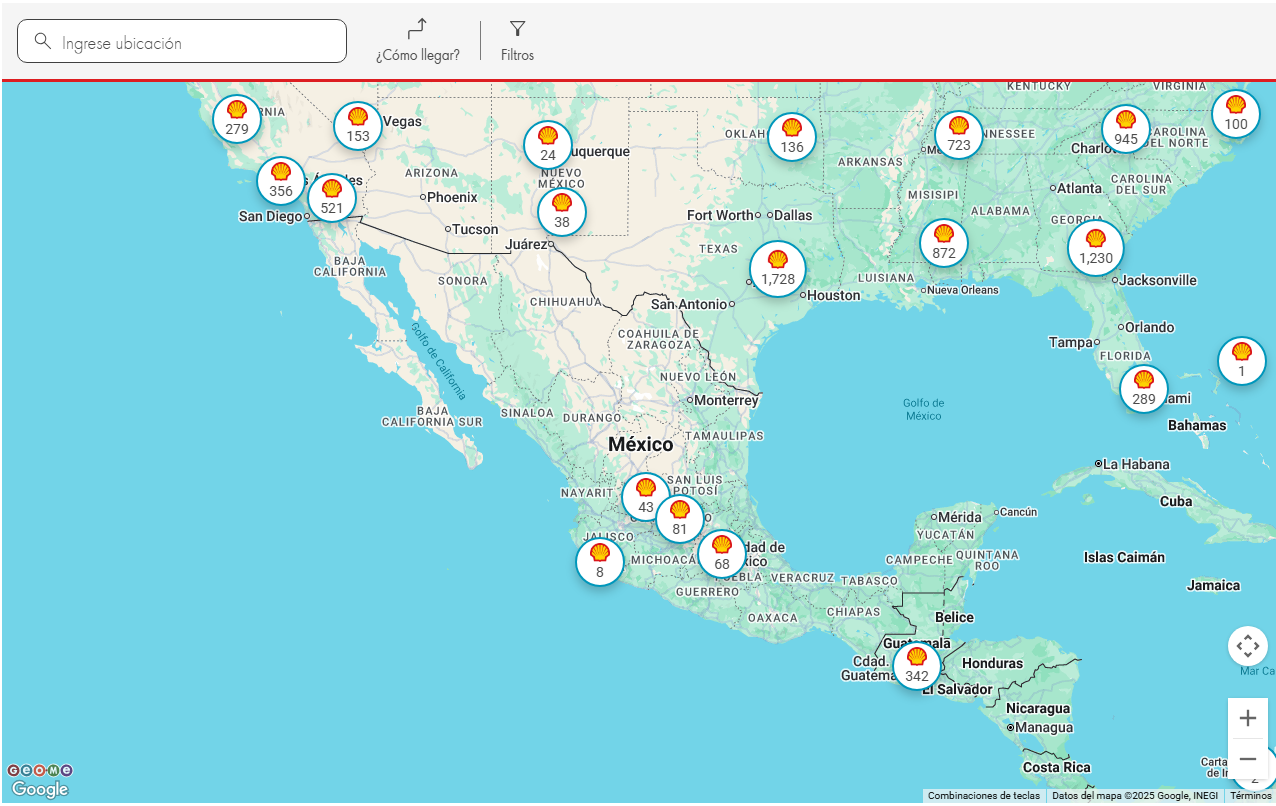Open the Shell cluster marker showing 356
The image size is (1276, 806).
(x=281, y=181)
